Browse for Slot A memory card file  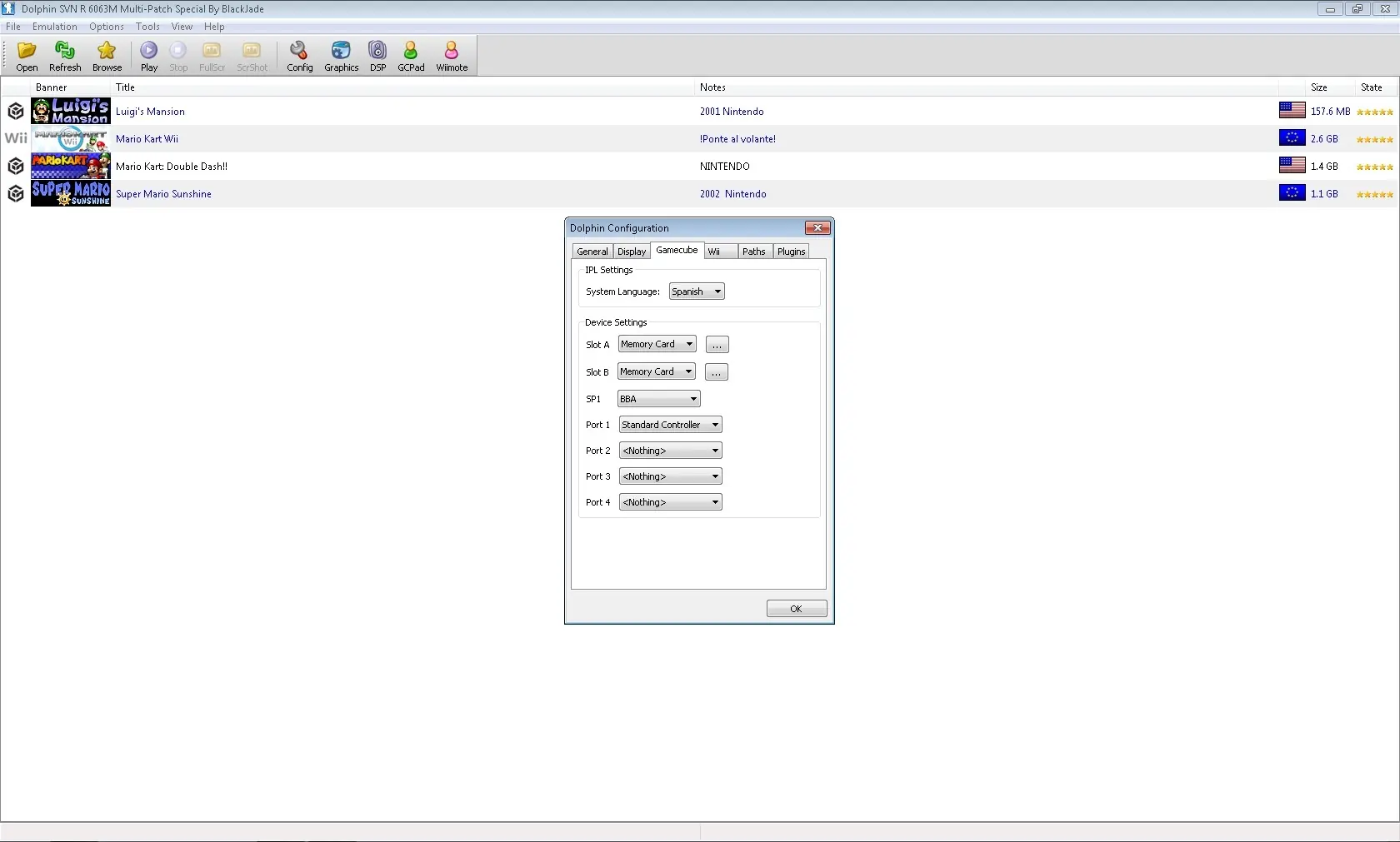pyautogui.click(x=717, y=345)
